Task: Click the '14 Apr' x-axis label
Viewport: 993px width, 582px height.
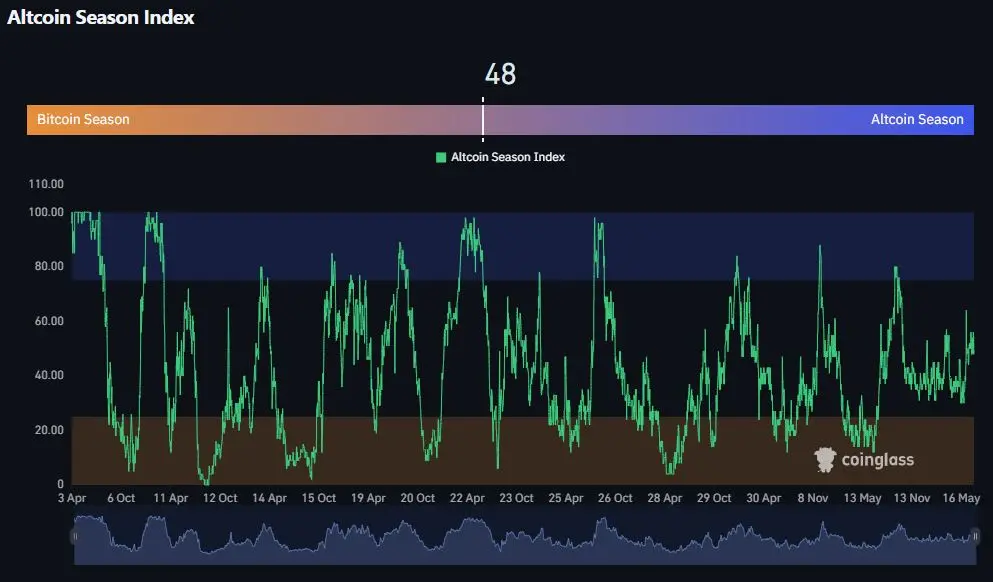Action: 269,498
